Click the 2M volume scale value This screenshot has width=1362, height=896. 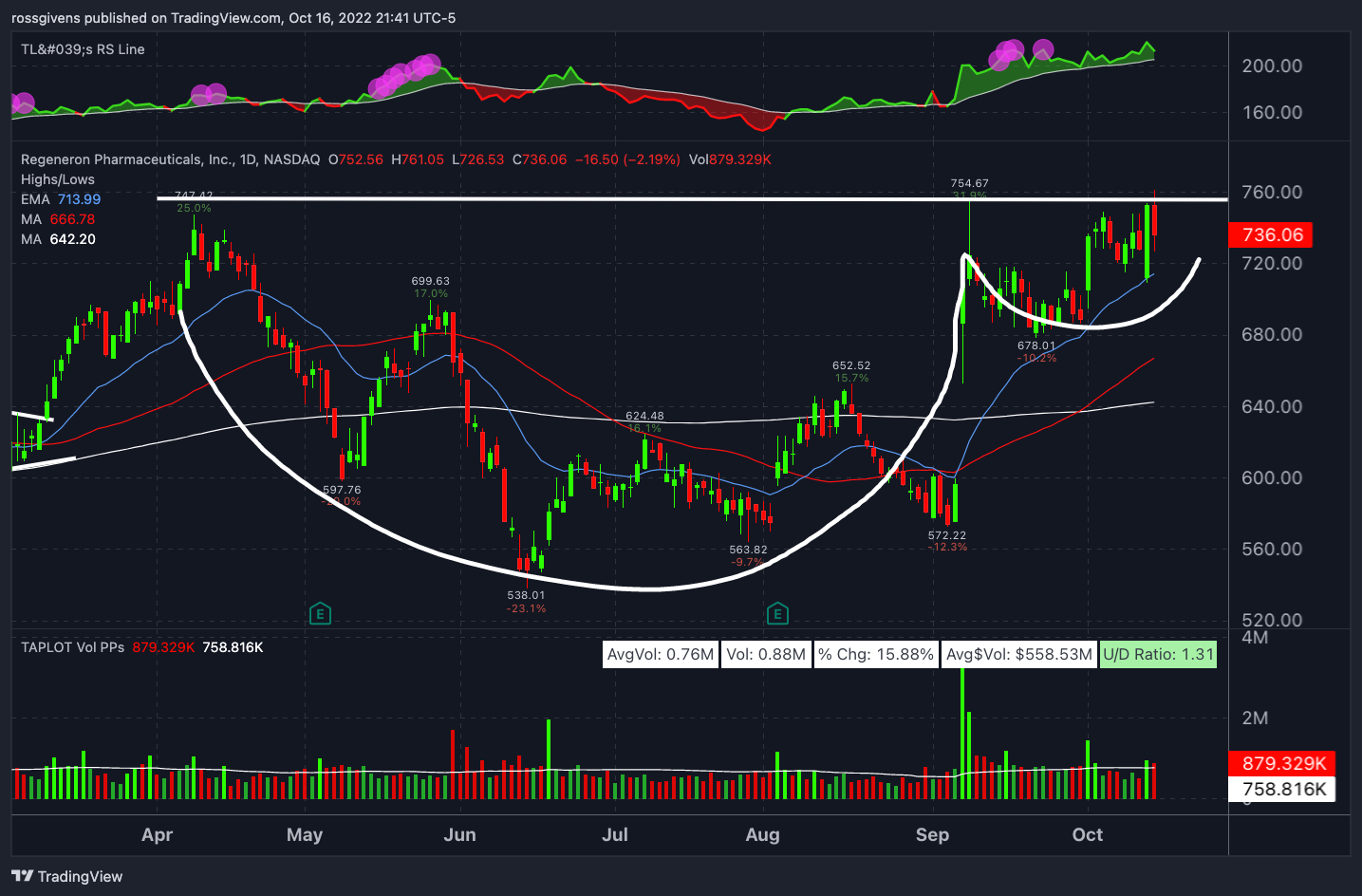pyautogui.click(x=1255, y=718)
